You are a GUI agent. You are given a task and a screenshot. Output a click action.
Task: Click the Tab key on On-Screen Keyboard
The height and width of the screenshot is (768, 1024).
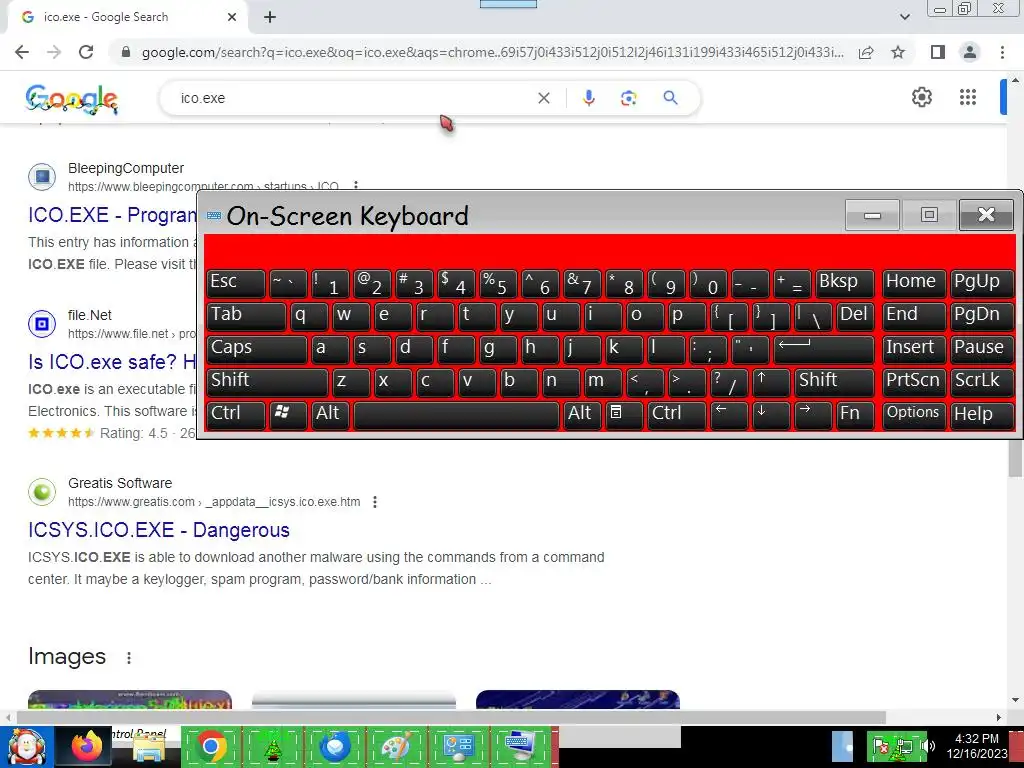(x=246, y=316)
